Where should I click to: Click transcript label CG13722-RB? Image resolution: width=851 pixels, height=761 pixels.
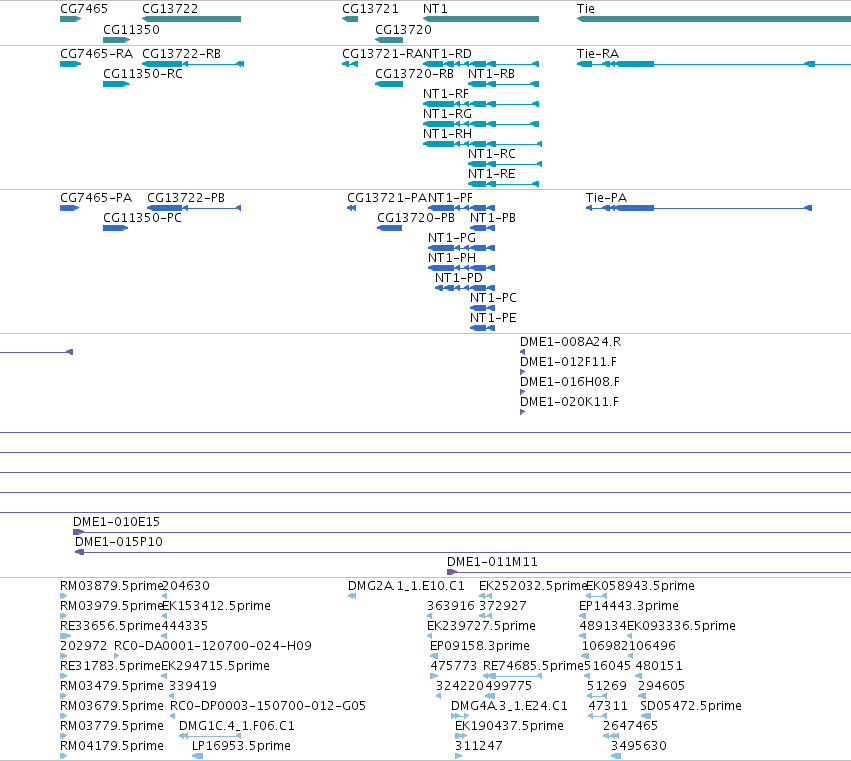(181, 54)
